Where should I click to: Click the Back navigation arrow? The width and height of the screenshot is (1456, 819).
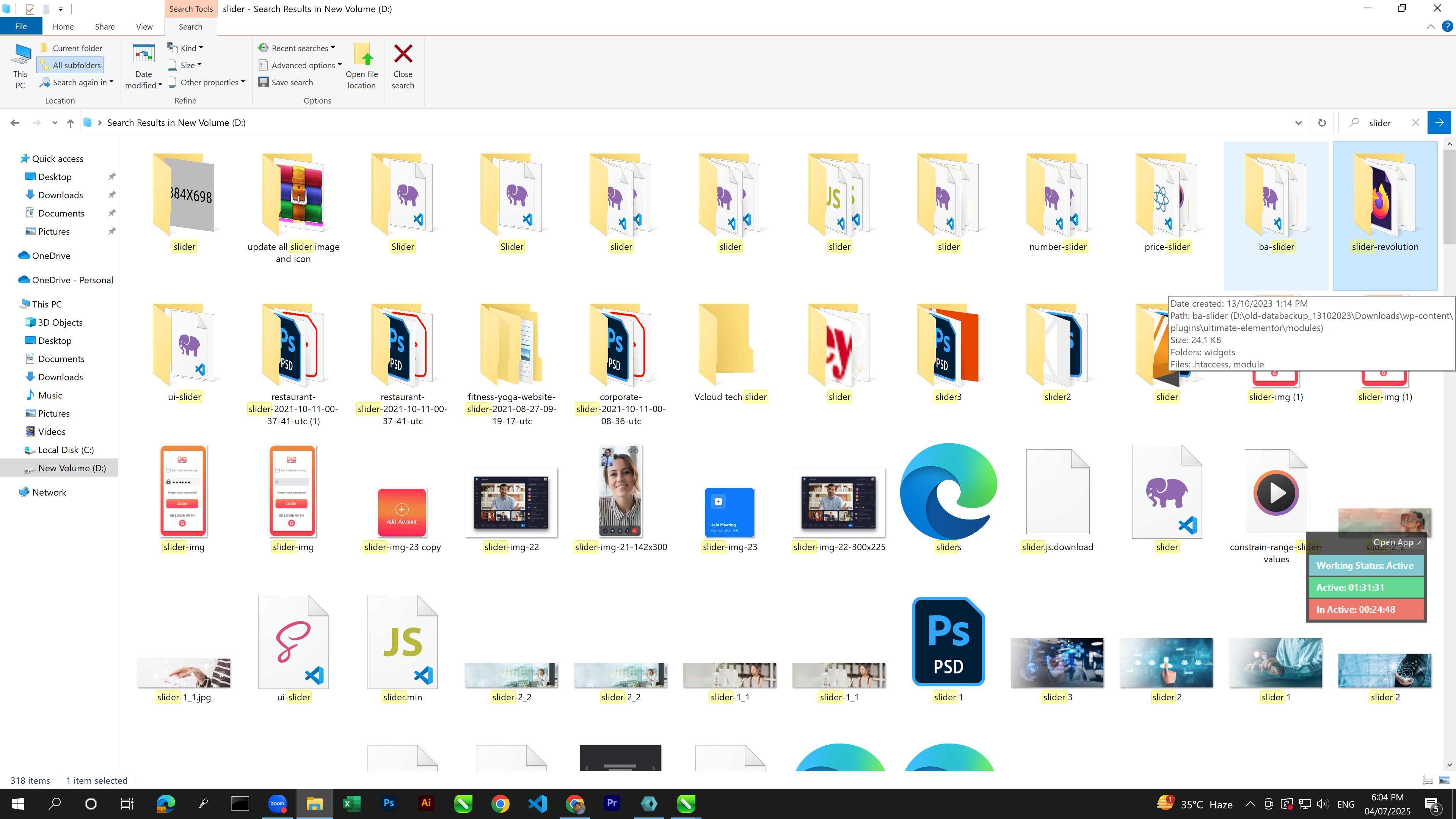pyautogui.click(x=15, y=122)
